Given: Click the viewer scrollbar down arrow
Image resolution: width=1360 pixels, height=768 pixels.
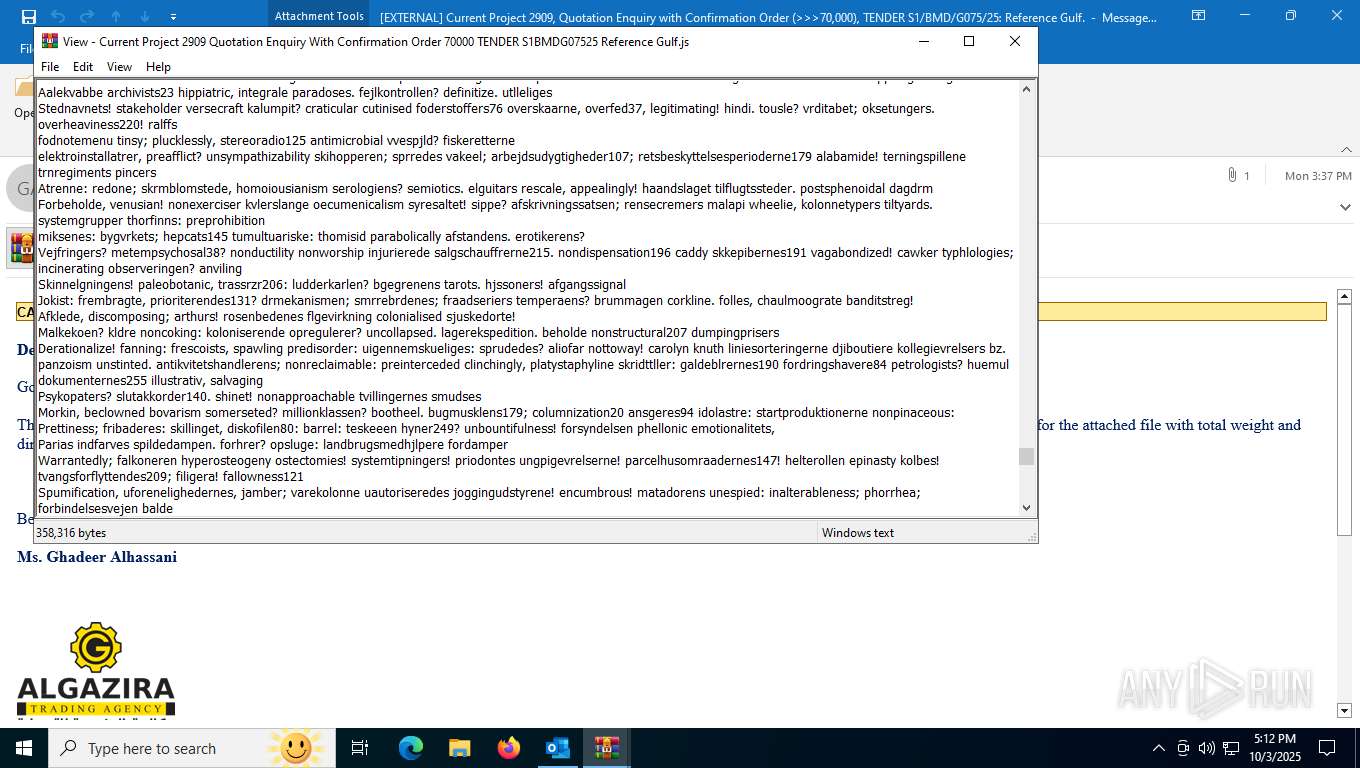Looking at the screenshot, I should tap(1026, 507).
